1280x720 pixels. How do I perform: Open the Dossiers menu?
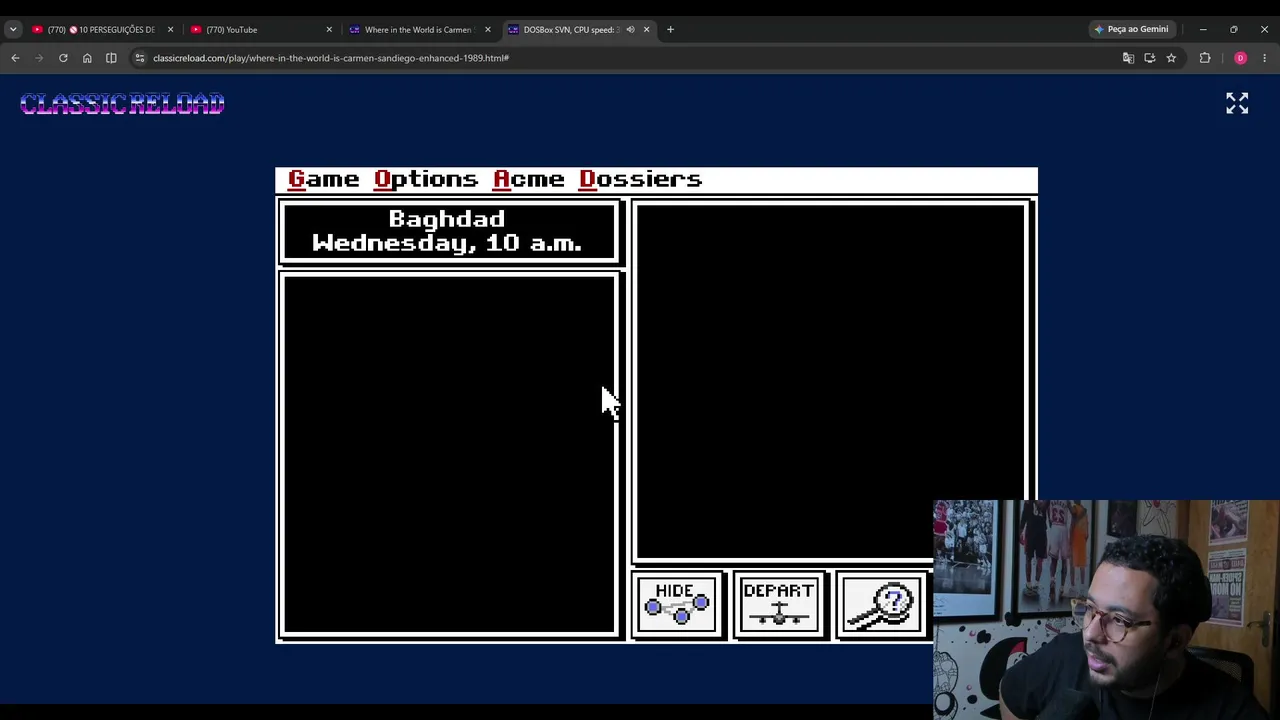(x=641, y=179)
